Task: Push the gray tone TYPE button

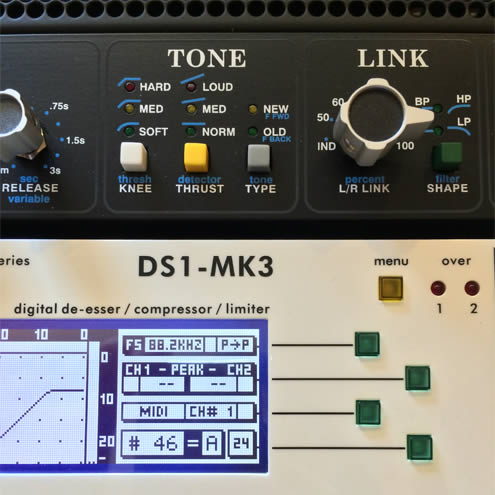Action: pos(259,158)
